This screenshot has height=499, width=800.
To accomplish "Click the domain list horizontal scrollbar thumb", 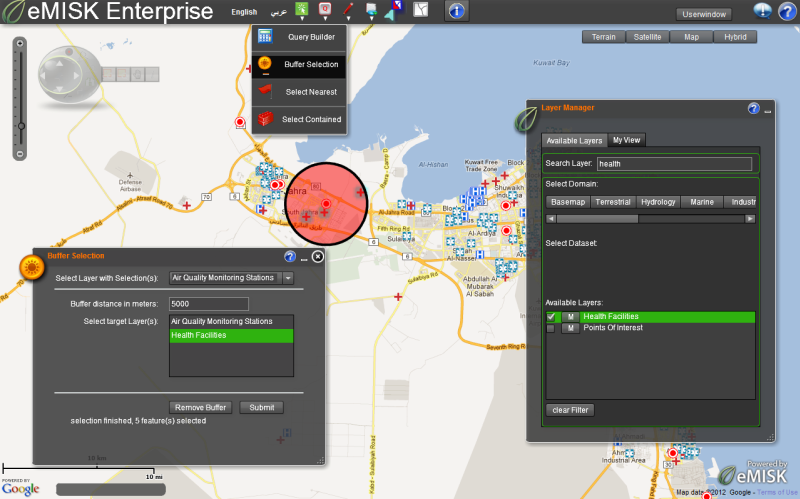I will 597,219.
